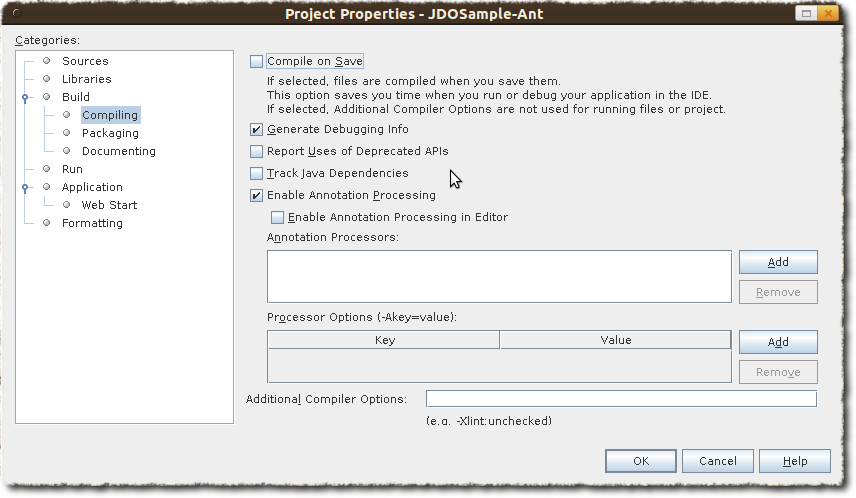The image size is (856, 498).
Task: Click the Additional Compiler Options field
Action: (x=620, y=399)
